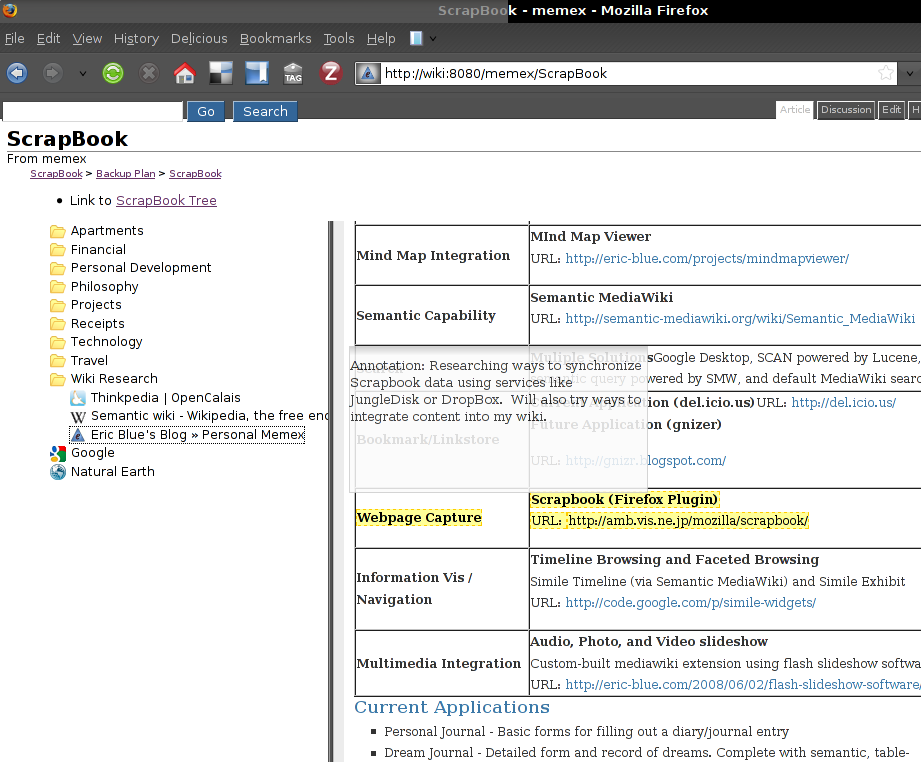Collapse the Wiki Research folder
This screenshot has width=921, height=762.
click(104, 379)
